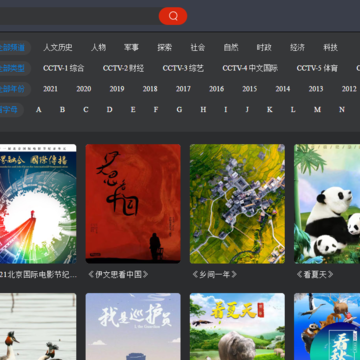Viewport: 360px width, 360px height.
Task: Open the 我是巡护员 poster thumbnail
Action: point(133,326)
